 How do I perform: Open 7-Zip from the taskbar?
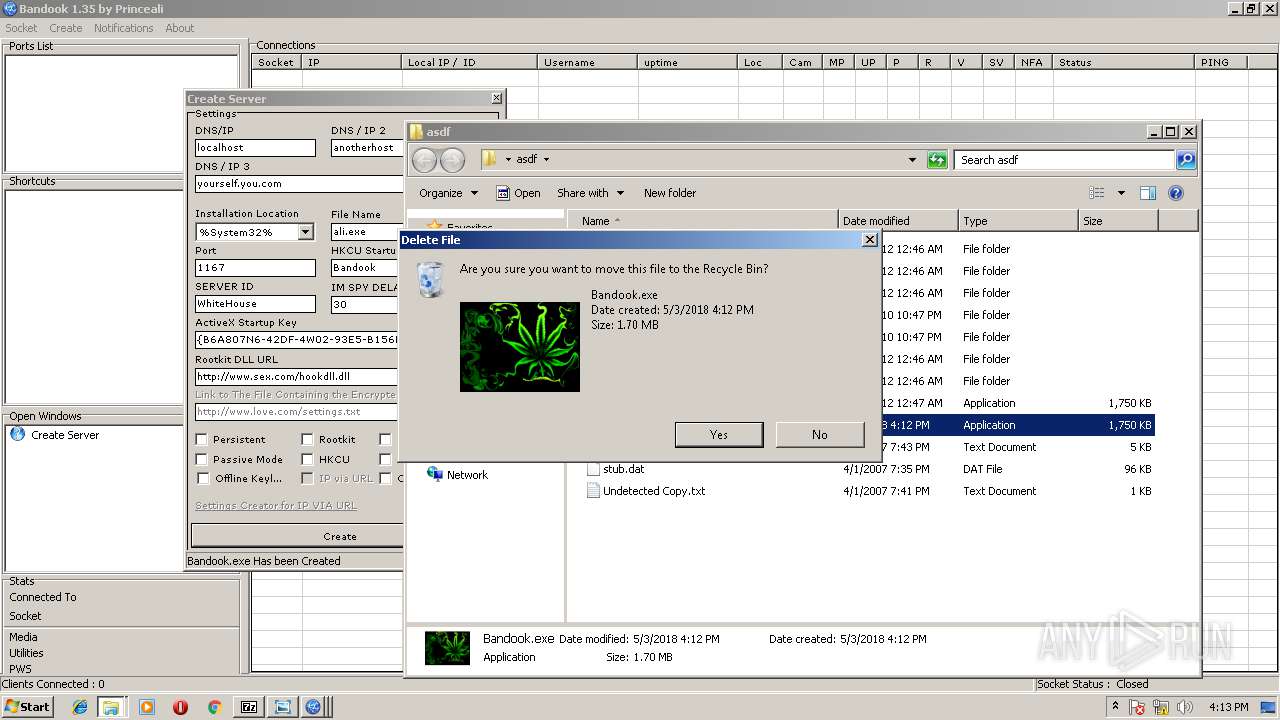tap(249, 707)
